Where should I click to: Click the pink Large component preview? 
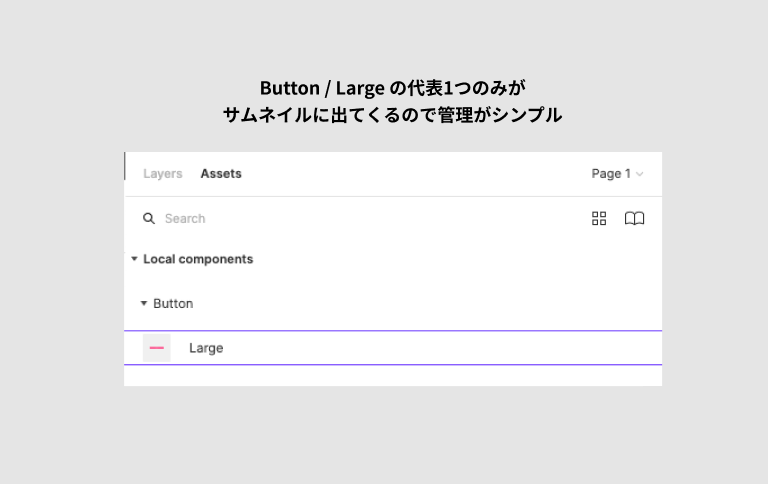[x=157, y=348]
